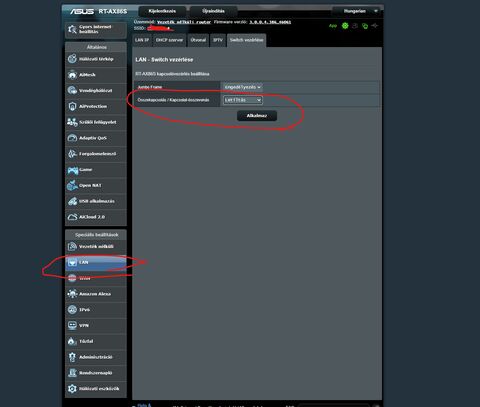Screen dimensions: 480x407
Task: Click the Alkalmaz apply button
Action: [x=257, y=116]
